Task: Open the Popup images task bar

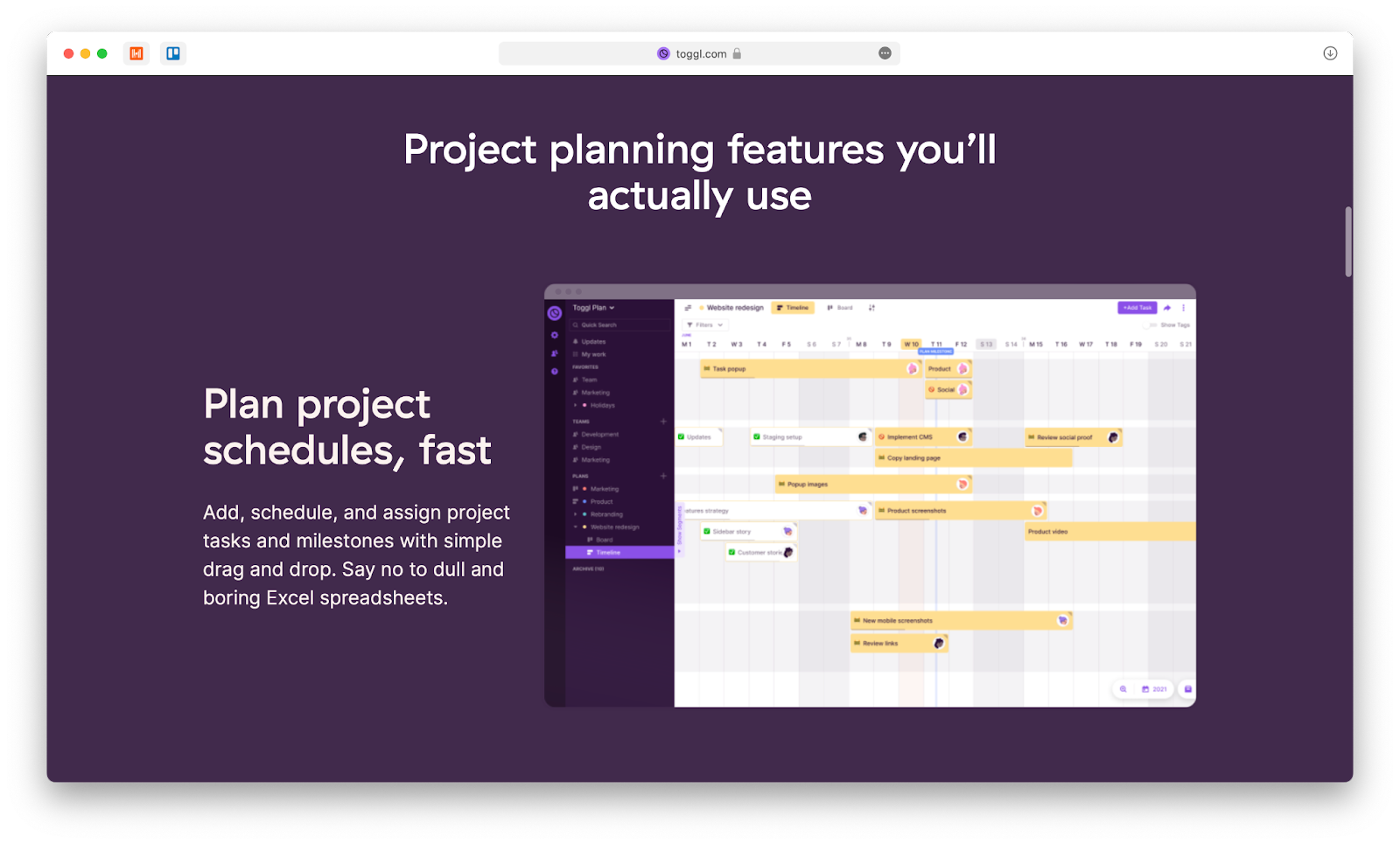Action: pos(873,485)
